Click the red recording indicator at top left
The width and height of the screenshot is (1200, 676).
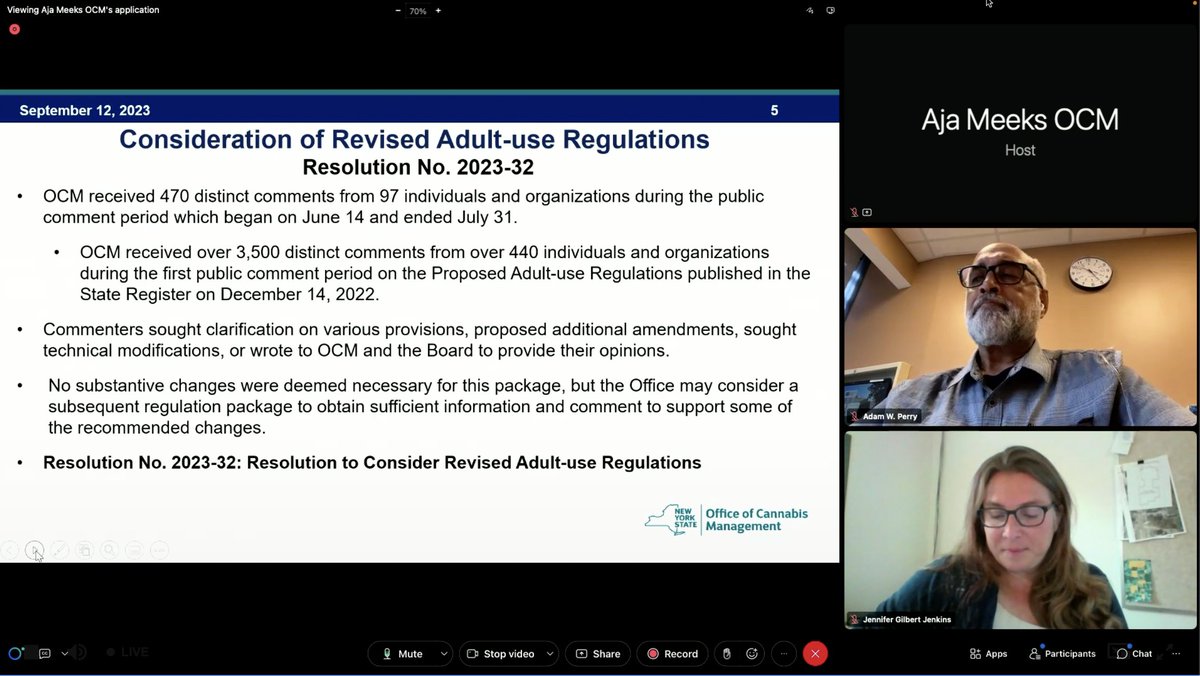[14, 30]
